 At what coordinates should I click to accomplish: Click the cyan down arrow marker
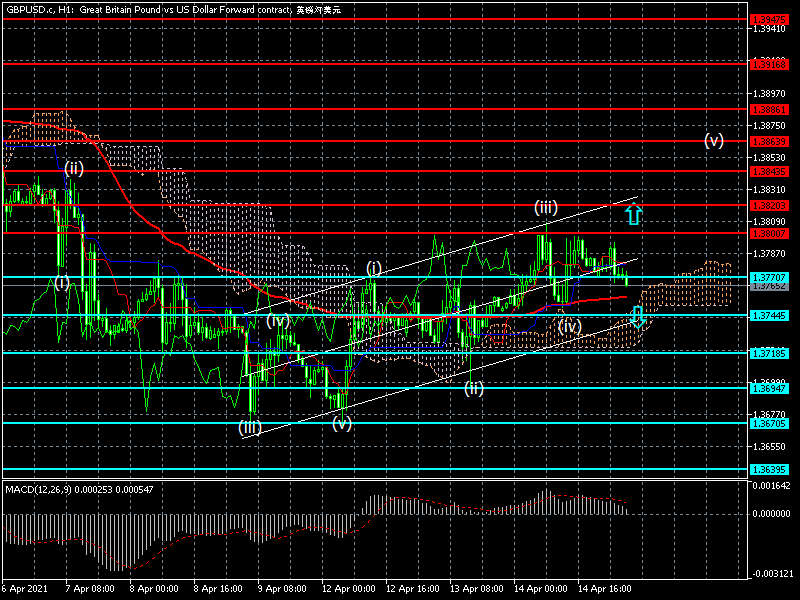[637, 318]
